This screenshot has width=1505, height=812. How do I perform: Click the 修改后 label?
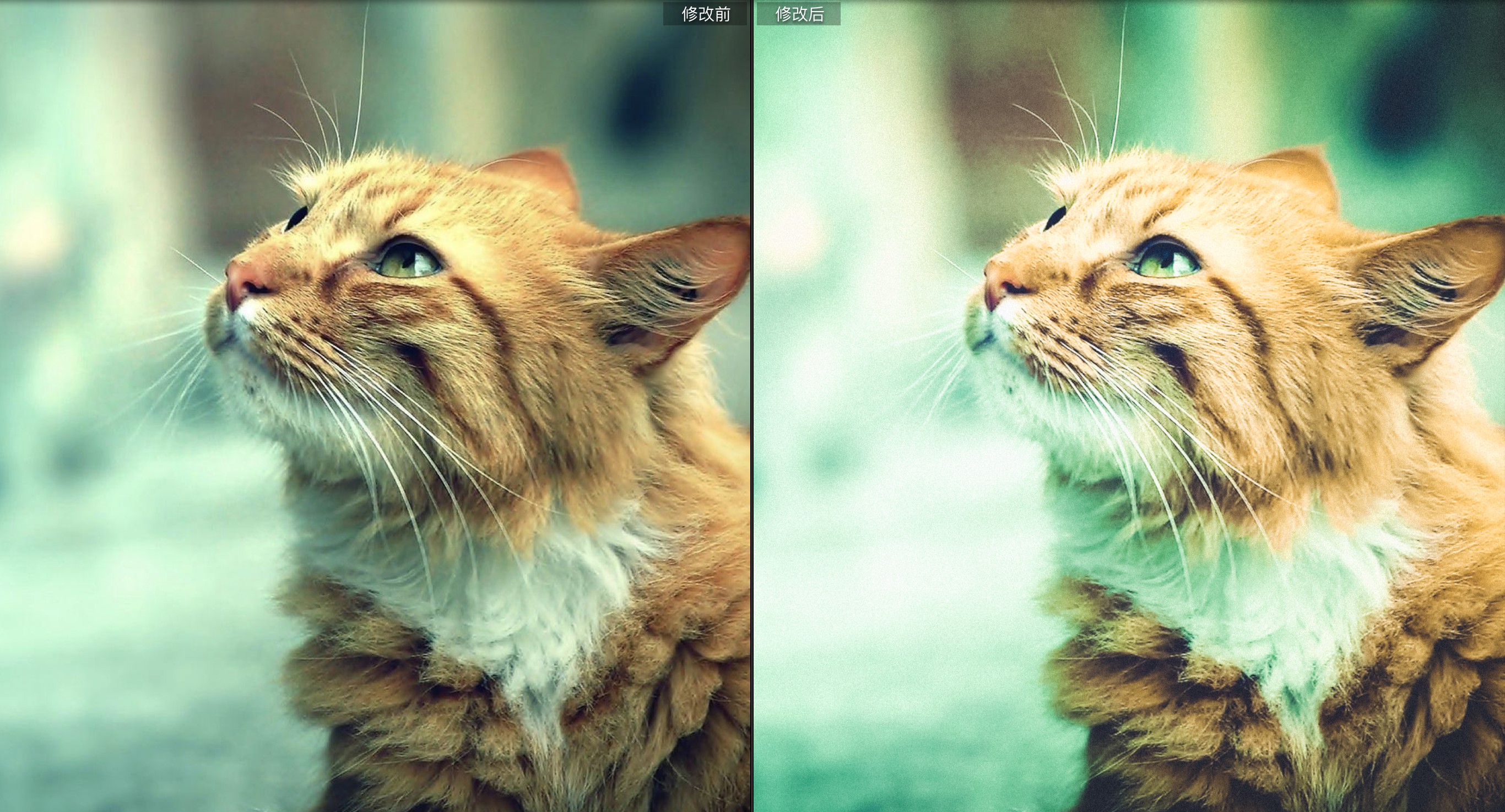tap(799, 14)
